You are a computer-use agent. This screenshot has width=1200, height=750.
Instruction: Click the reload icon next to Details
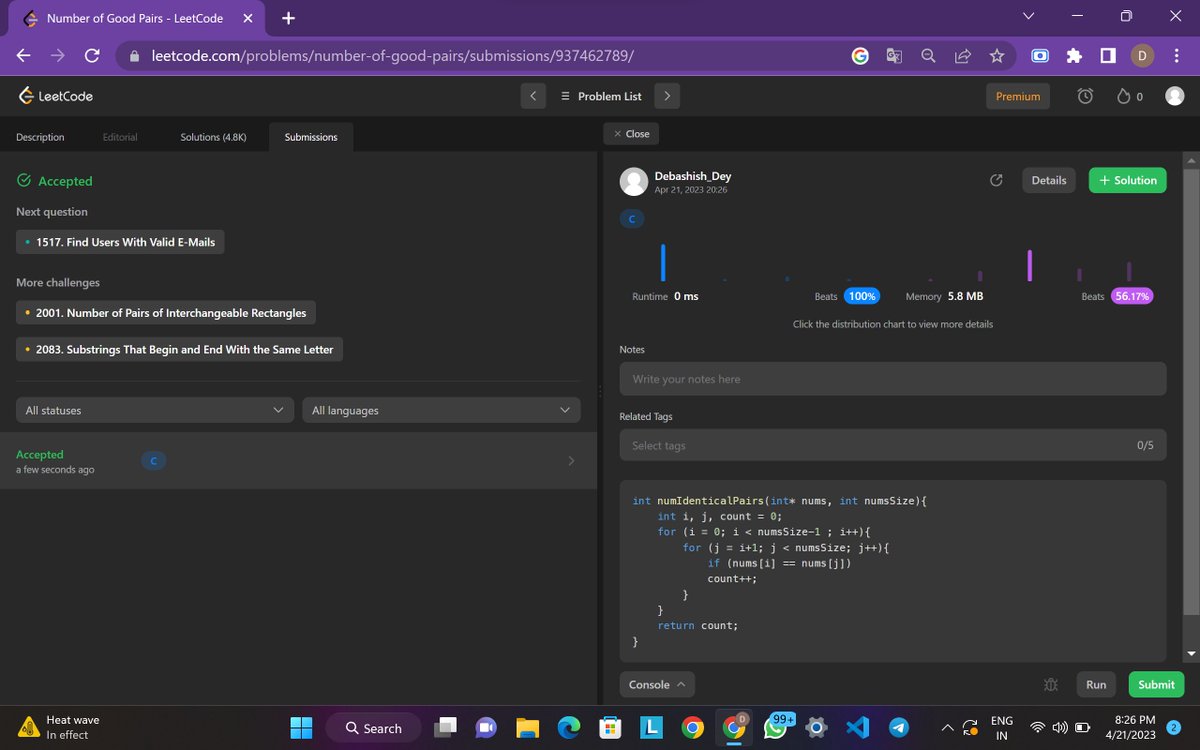996,180
